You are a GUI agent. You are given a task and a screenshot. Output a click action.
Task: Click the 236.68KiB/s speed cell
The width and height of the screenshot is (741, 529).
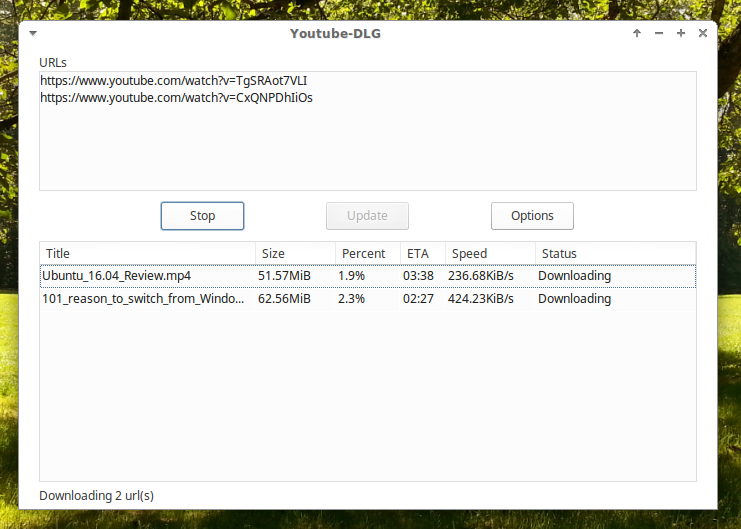pyautogui.click(x=481, y=276)
